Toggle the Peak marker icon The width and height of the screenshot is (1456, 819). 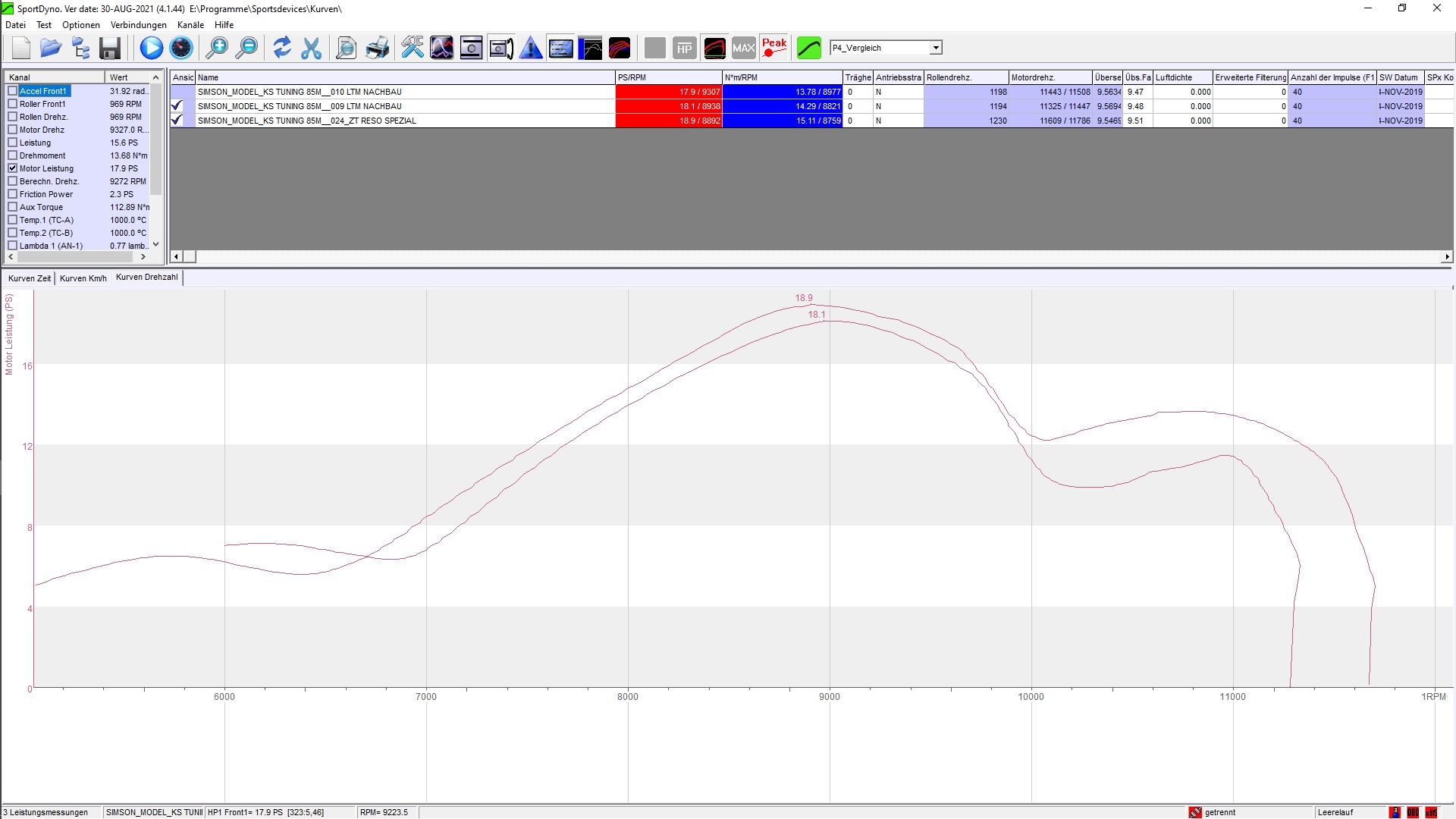774,48
